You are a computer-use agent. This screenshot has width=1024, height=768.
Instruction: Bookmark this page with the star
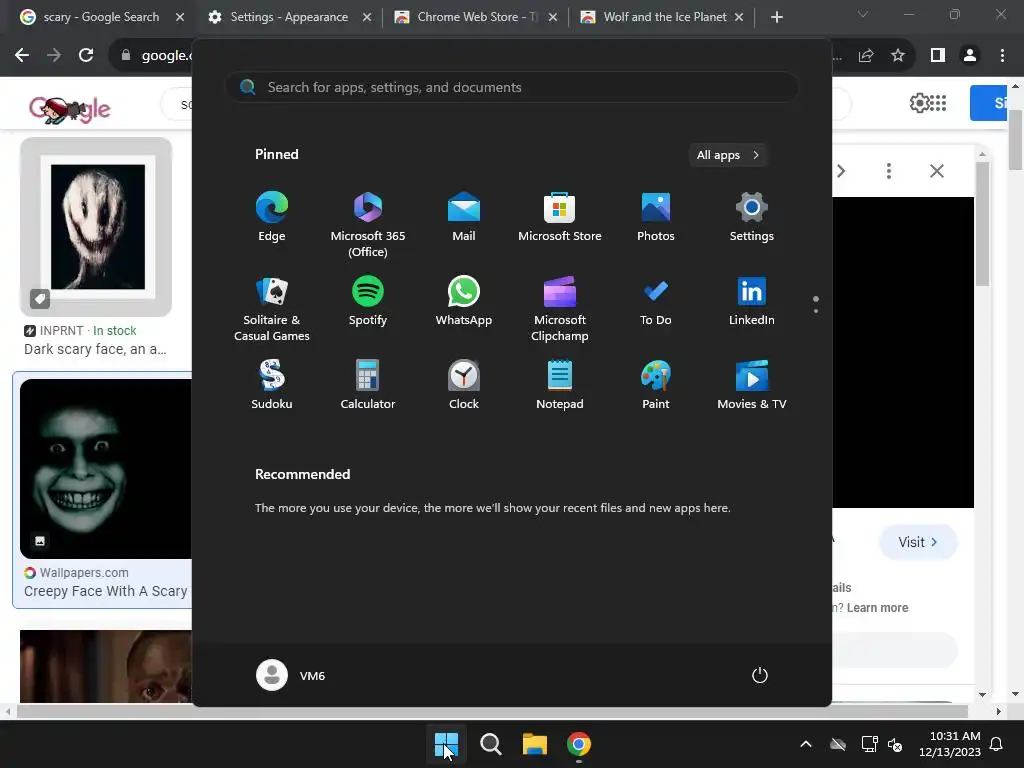click(x=898, y=56)
